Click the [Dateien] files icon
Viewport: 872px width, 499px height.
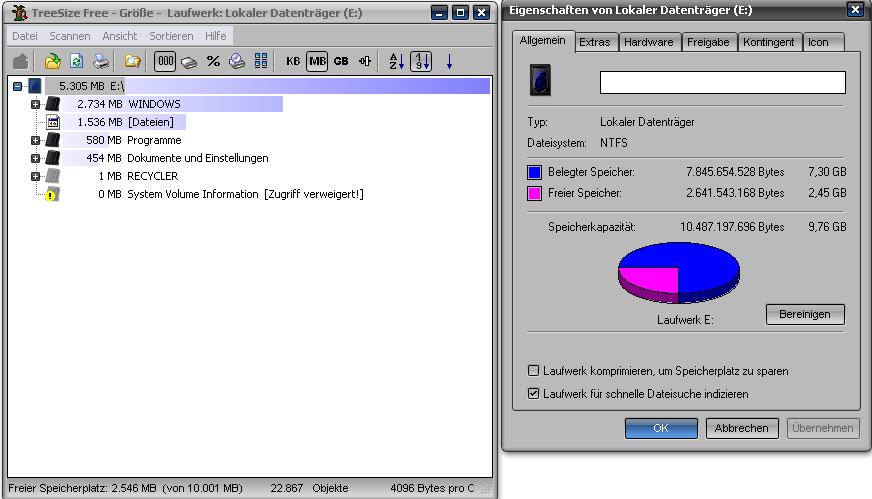[53, 122]
